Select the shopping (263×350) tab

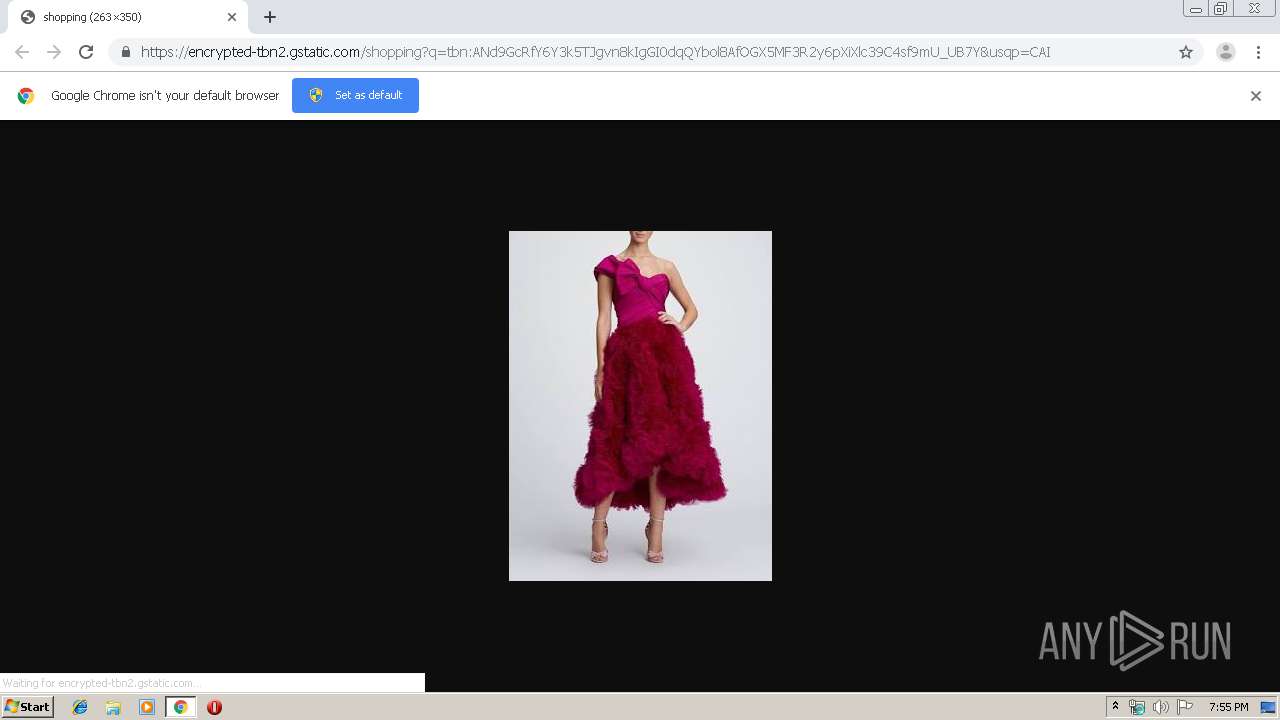(x=126, y=17)
